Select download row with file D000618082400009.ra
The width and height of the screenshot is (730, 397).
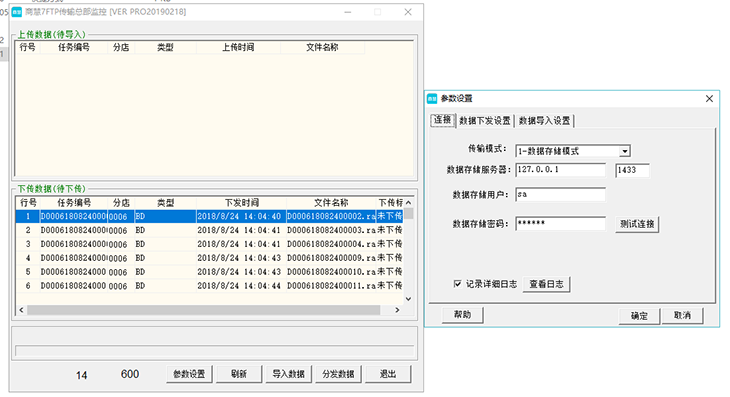coord(210,258)
